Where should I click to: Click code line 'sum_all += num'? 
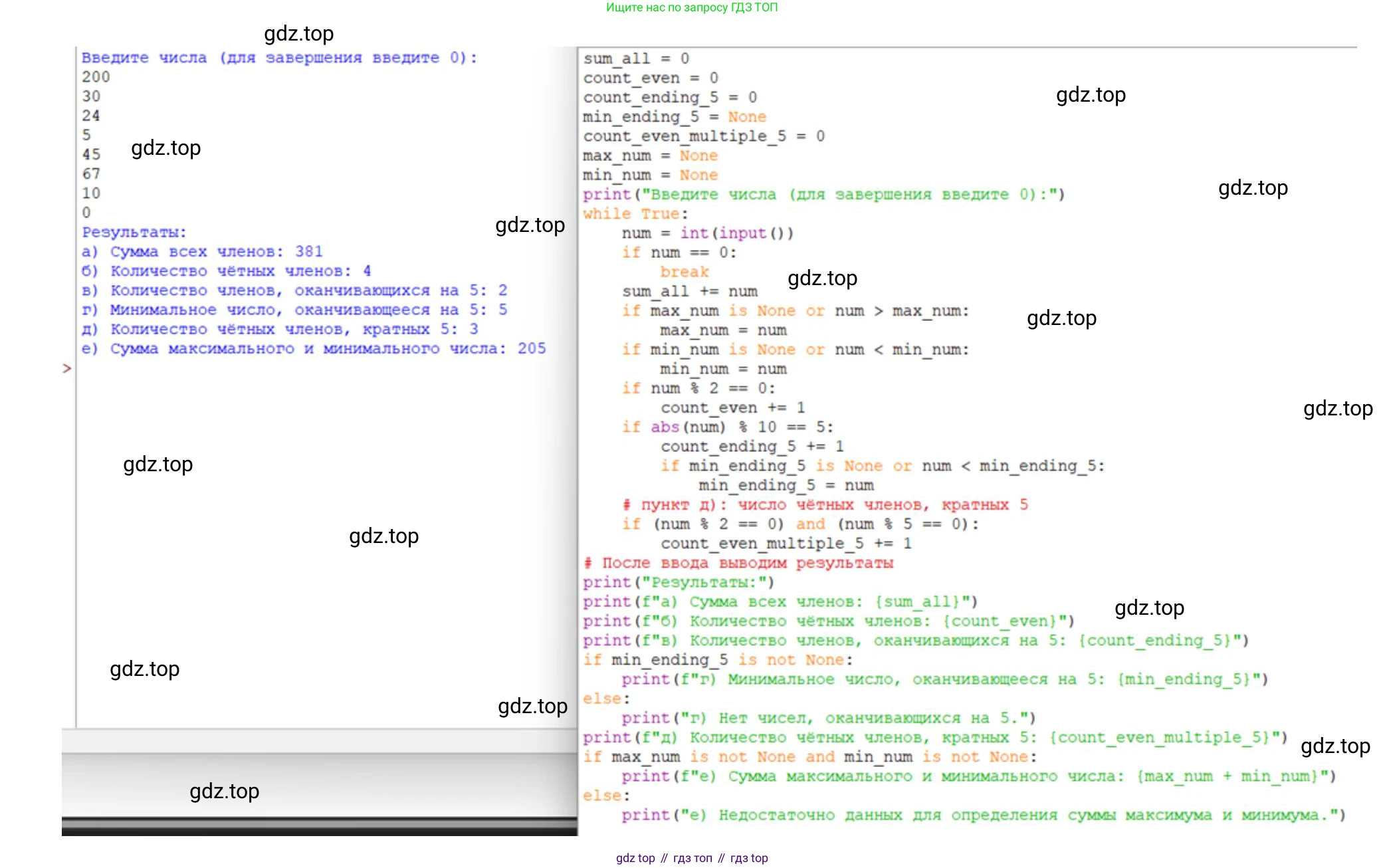point(690,291)
